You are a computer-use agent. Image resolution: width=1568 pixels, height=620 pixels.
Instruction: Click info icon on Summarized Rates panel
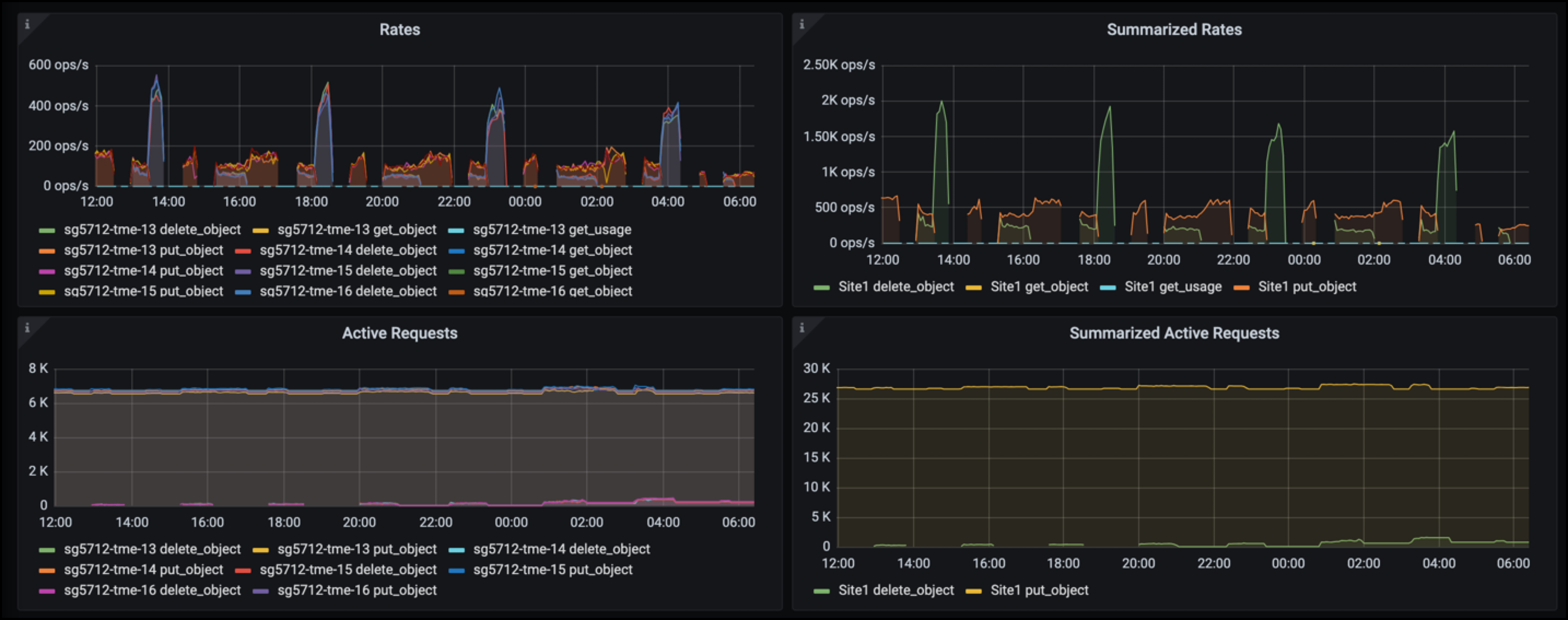pos(801,24)
